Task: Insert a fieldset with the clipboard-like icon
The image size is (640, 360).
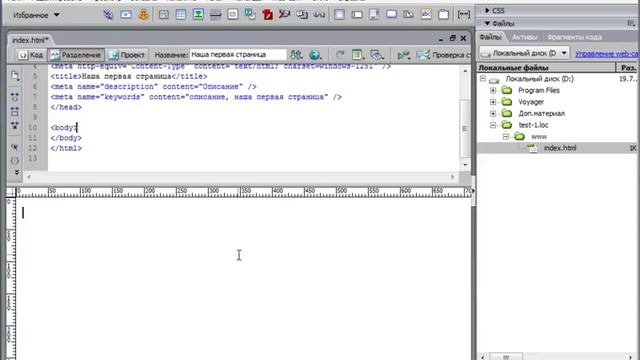Action: 444,15
